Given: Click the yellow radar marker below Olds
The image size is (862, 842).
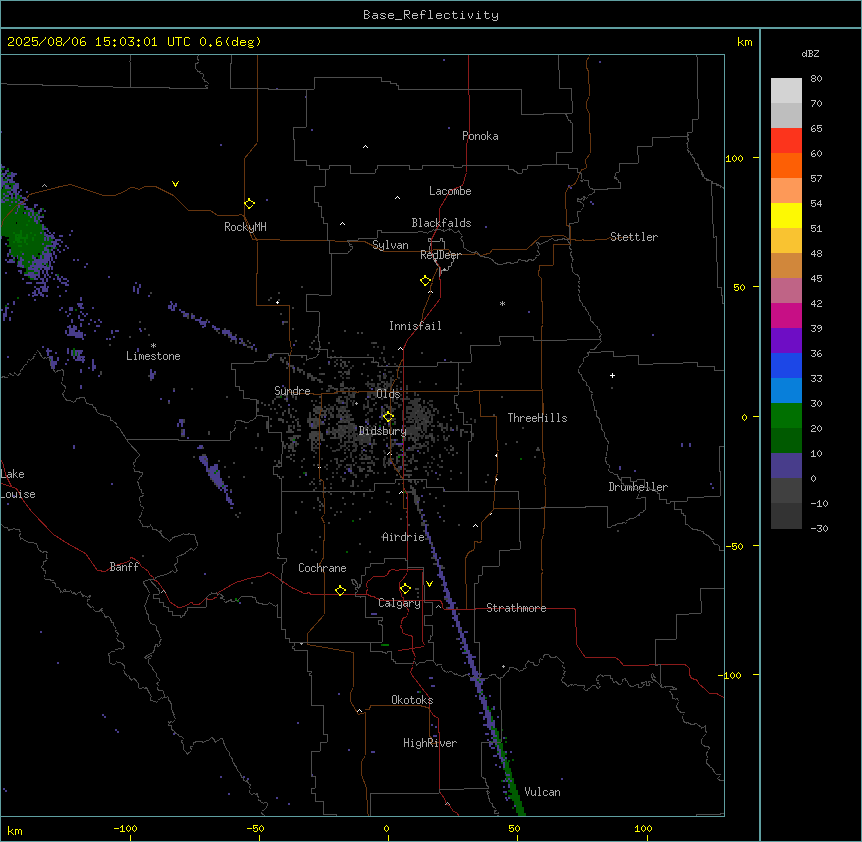Looking at the screenshot, I should (388, 417).
